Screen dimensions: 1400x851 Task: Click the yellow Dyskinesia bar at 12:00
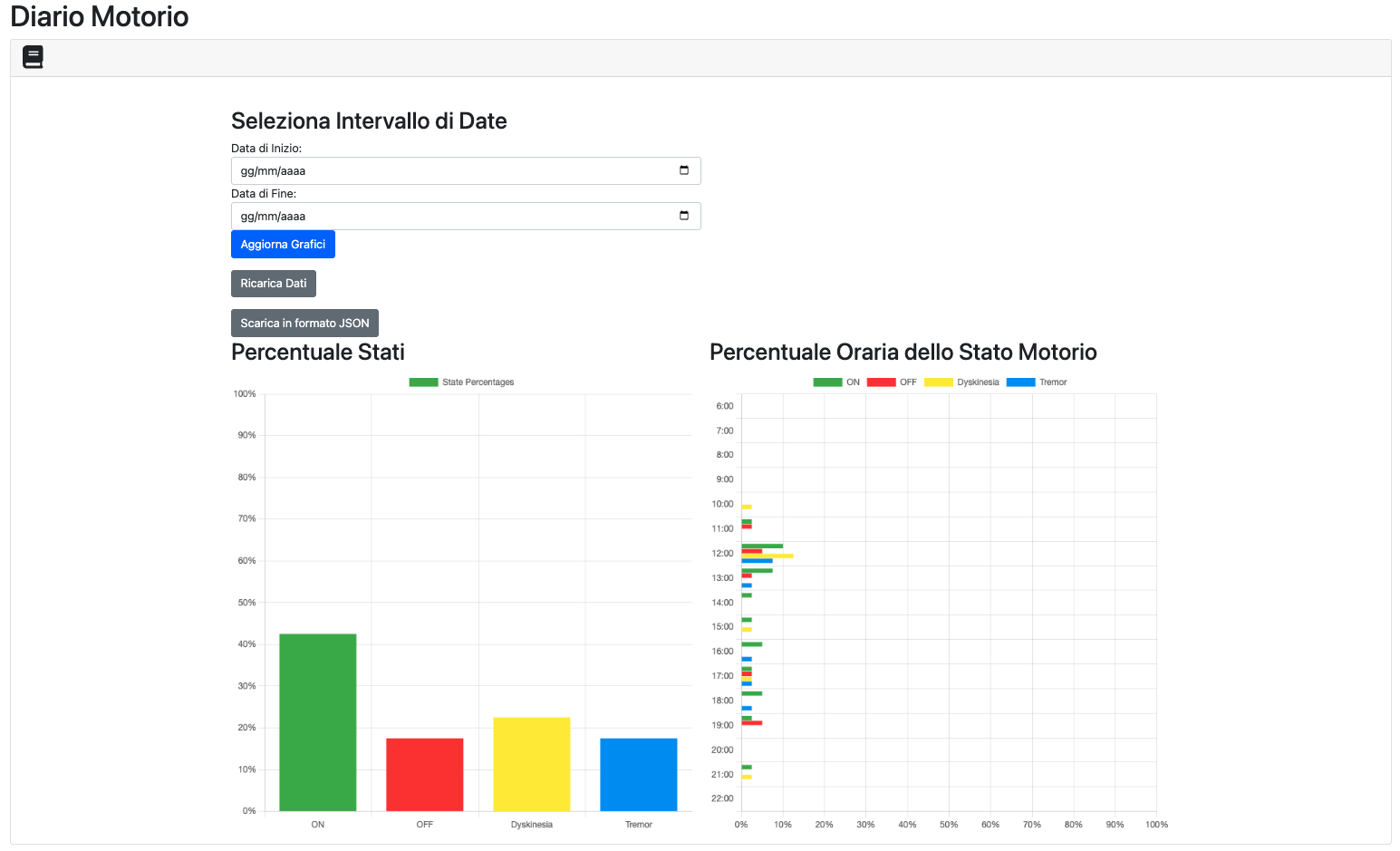[768, 556]
